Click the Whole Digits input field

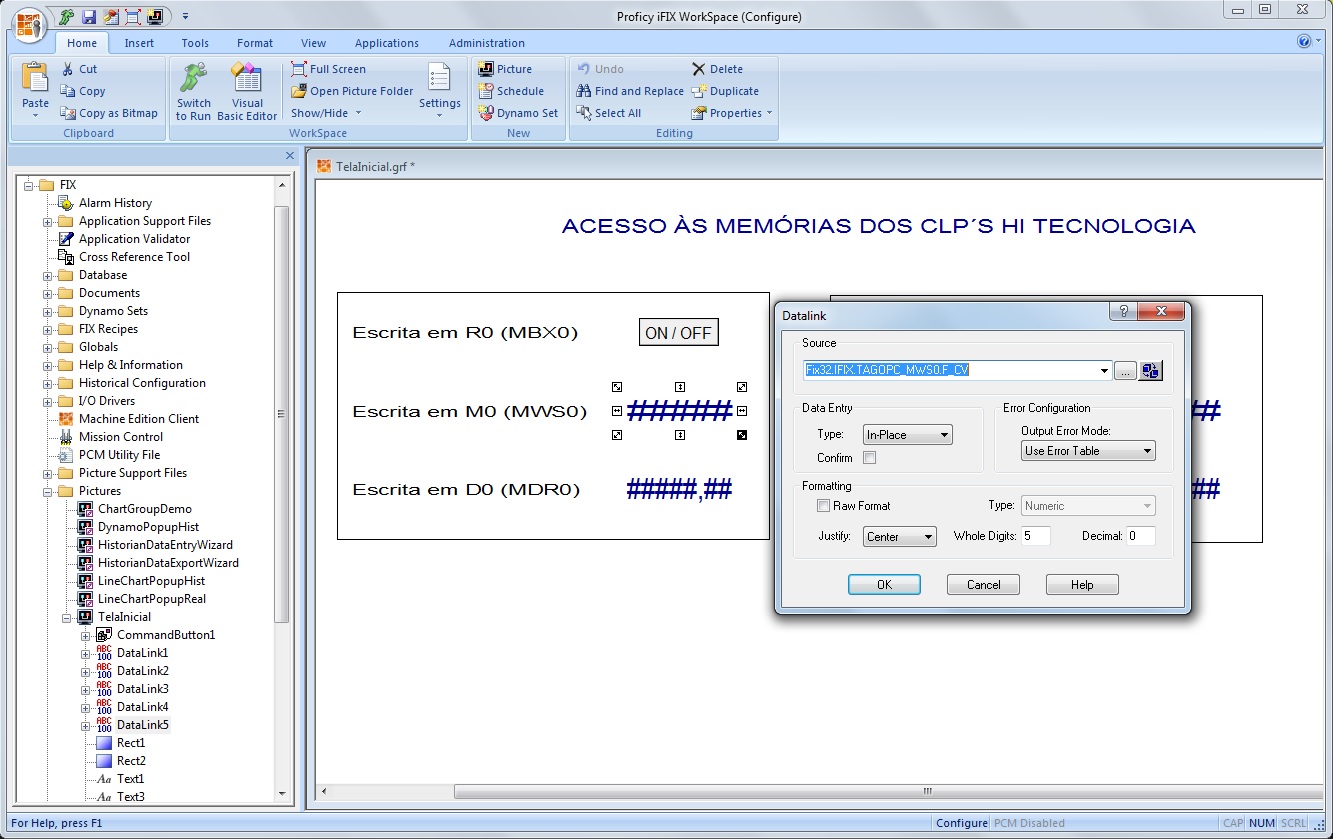tap(1035, 536)
